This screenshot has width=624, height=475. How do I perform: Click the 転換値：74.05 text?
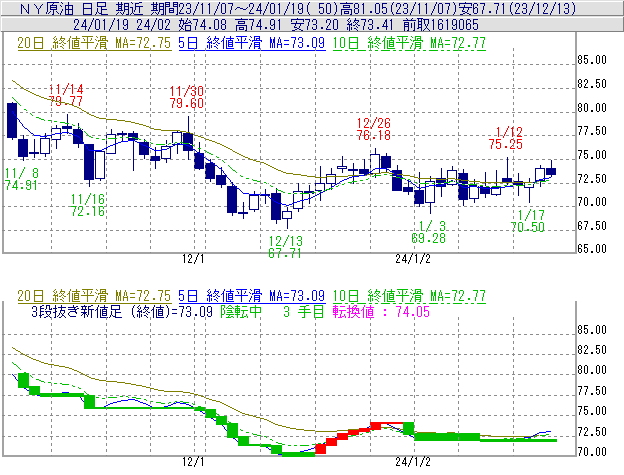(x=381, y=311)
